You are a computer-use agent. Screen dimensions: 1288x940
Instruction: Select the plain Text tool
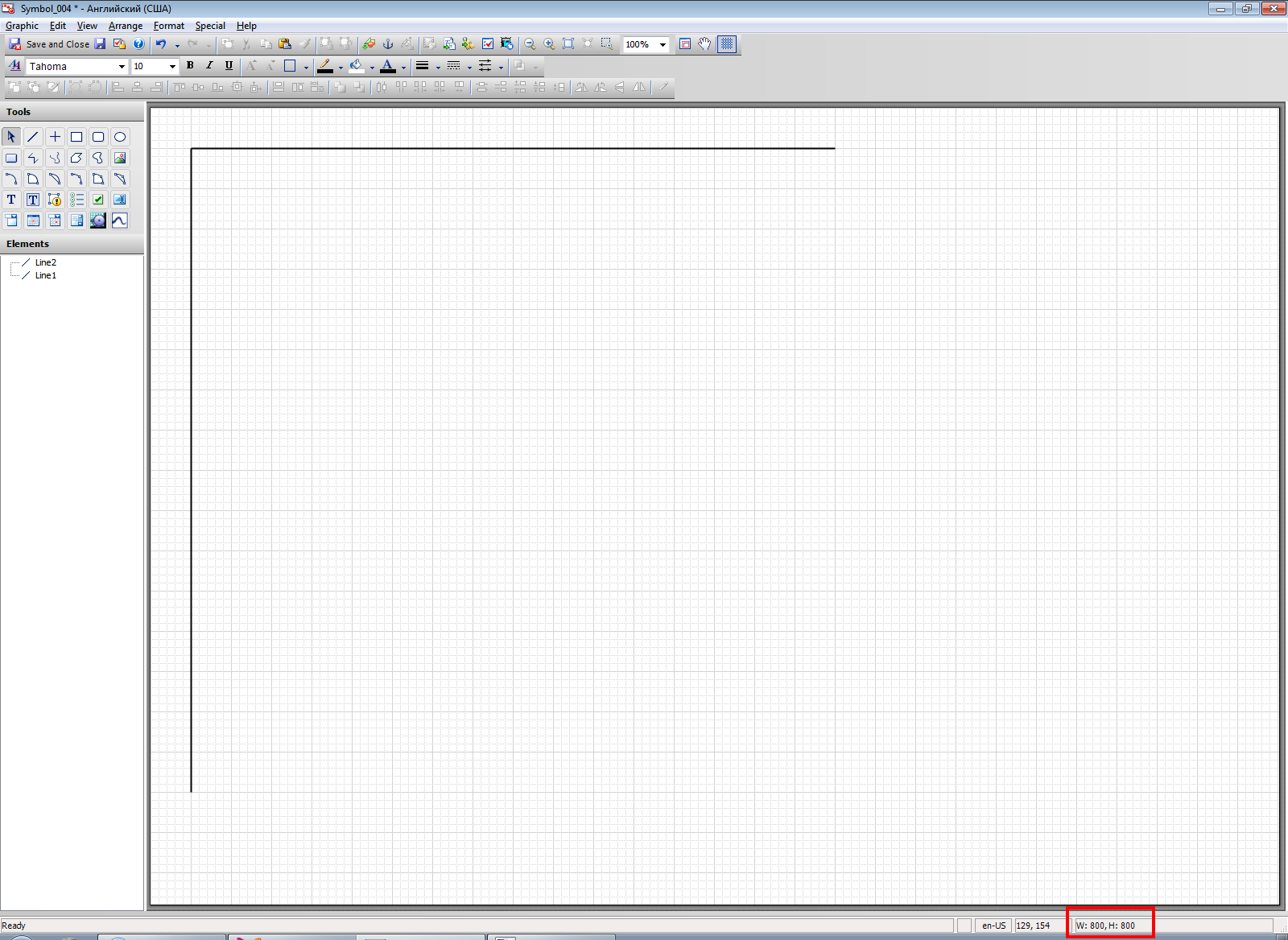click(x=11, y=200)
